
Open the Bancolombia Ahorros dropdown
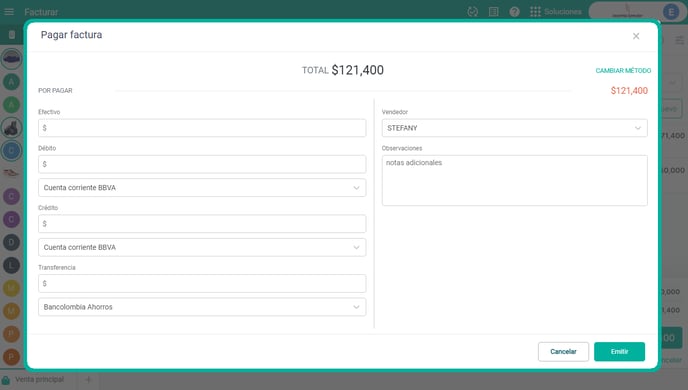click(x=202, y=307)
